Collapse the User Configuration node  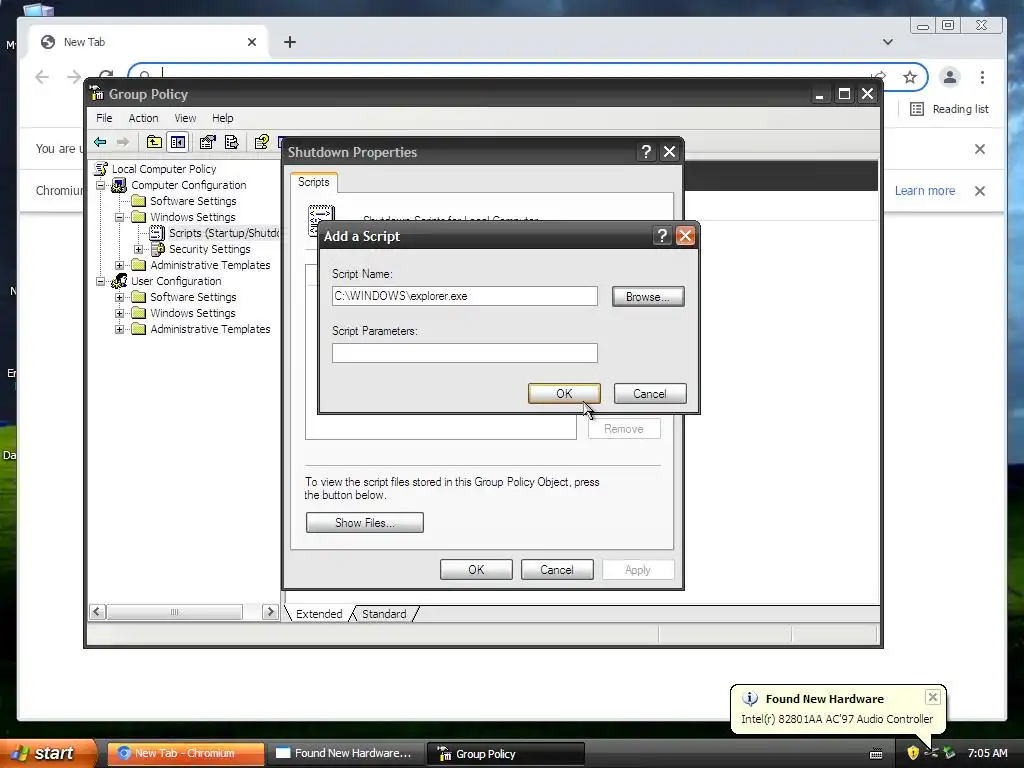pyautogui.click(x=101, y=281)
